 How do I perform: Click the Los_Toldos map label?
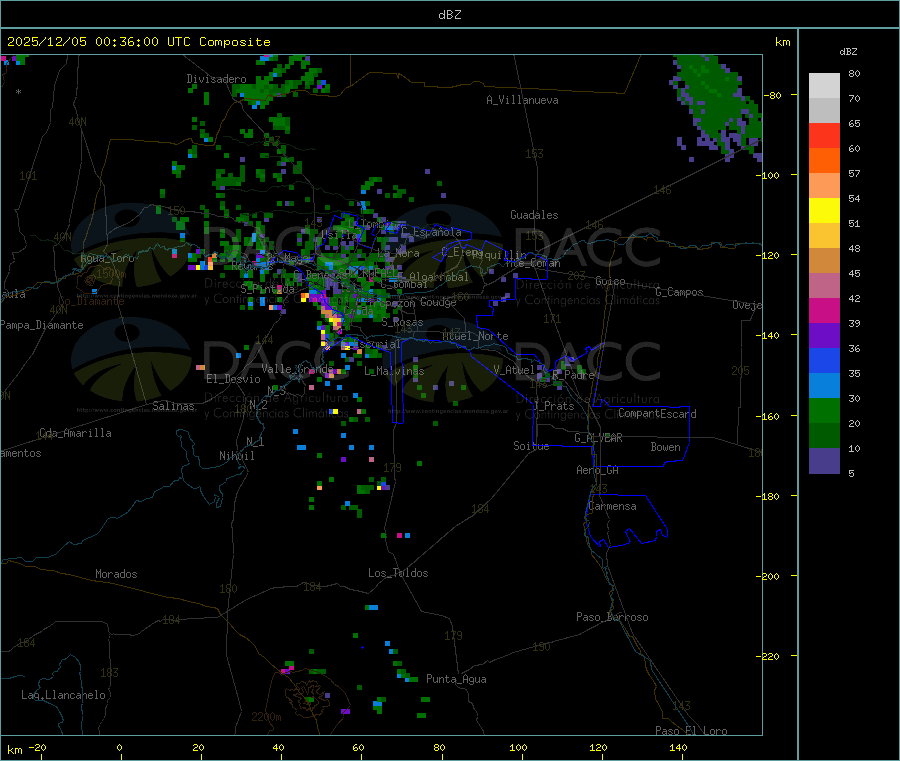coord(398,573)
